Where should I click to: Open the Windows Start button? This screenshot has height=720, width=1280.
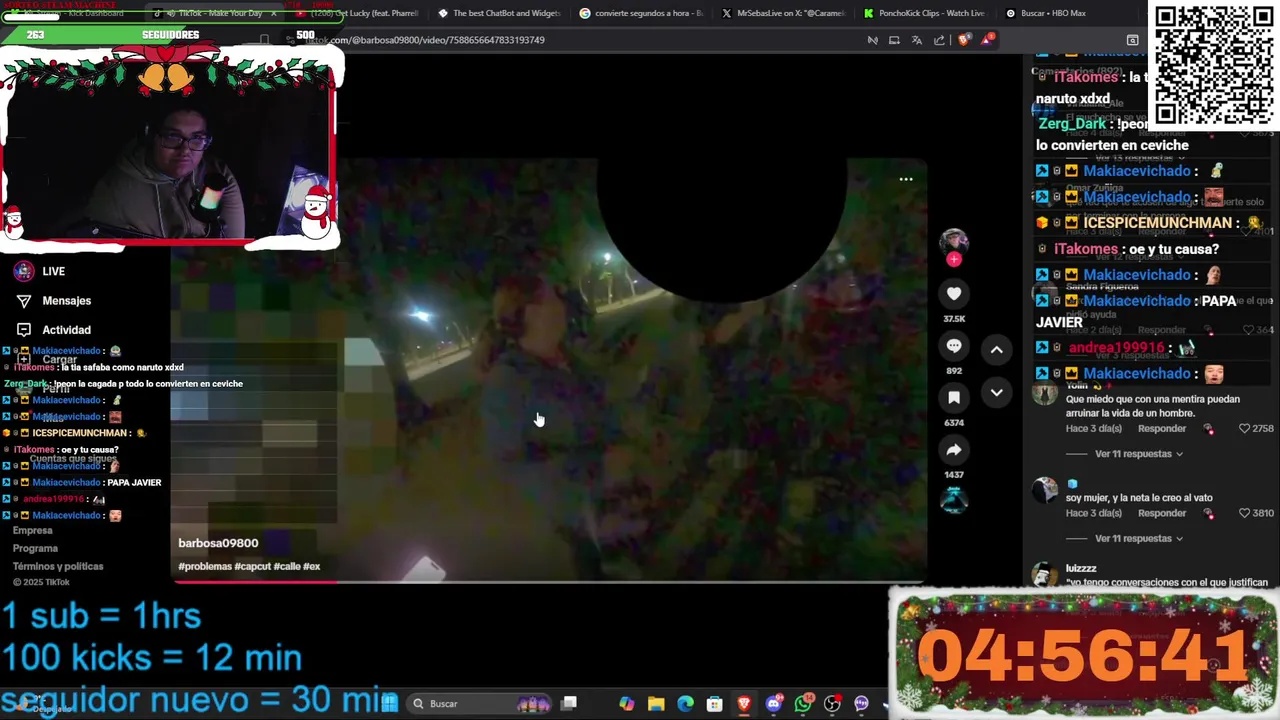(389, 703)
